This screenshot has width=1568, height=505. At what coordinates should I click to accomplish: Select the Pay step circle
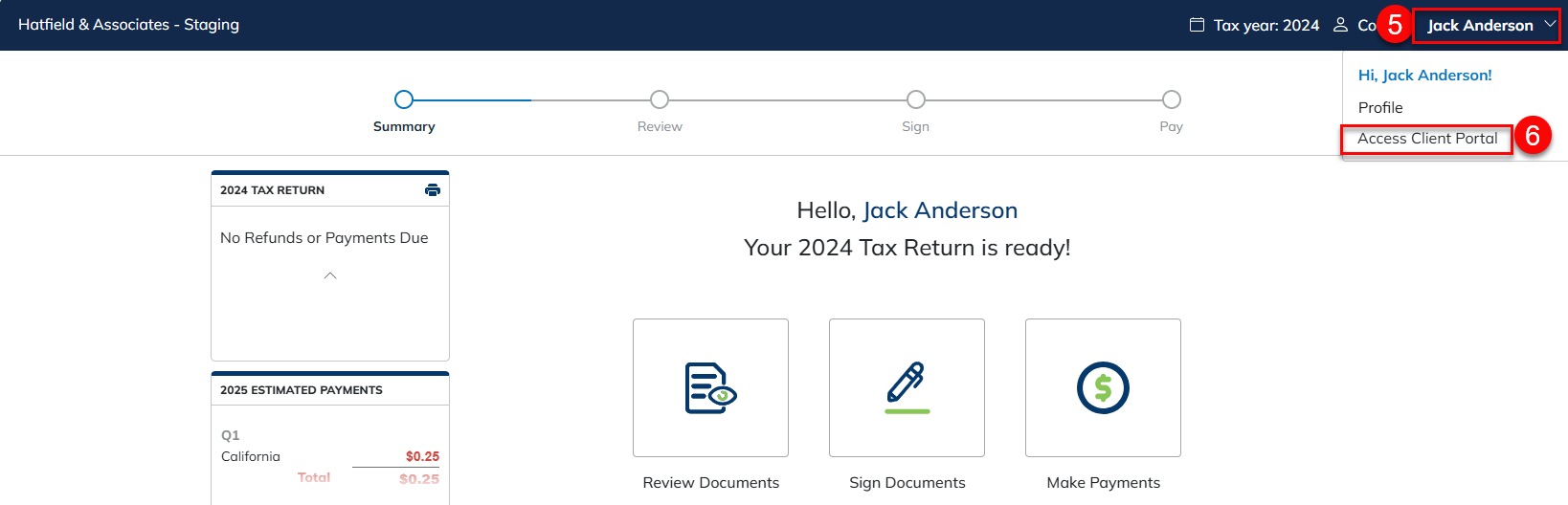(1172, 99)
